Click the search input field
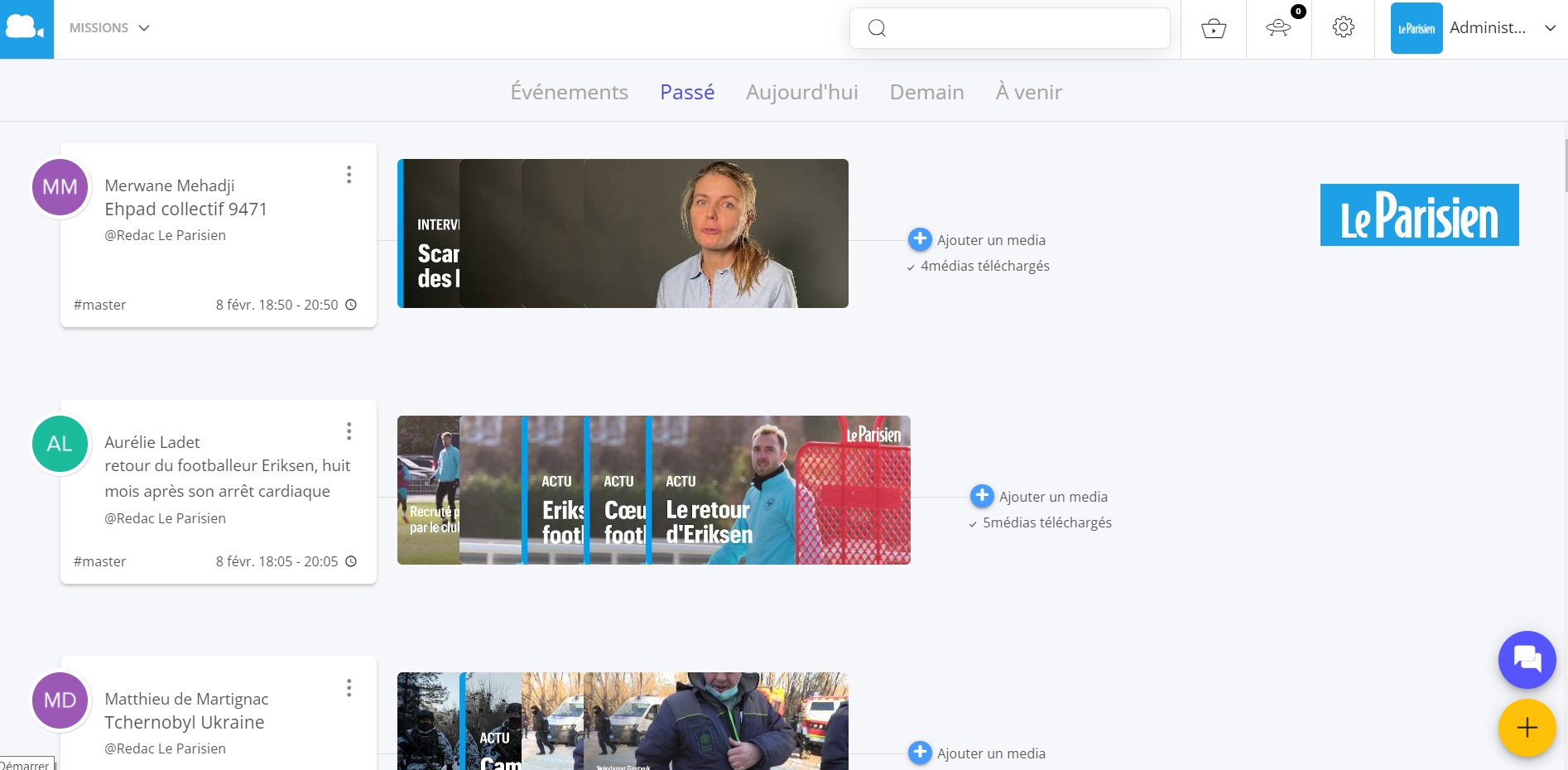1568x770 pixels. pos(1009,28)
